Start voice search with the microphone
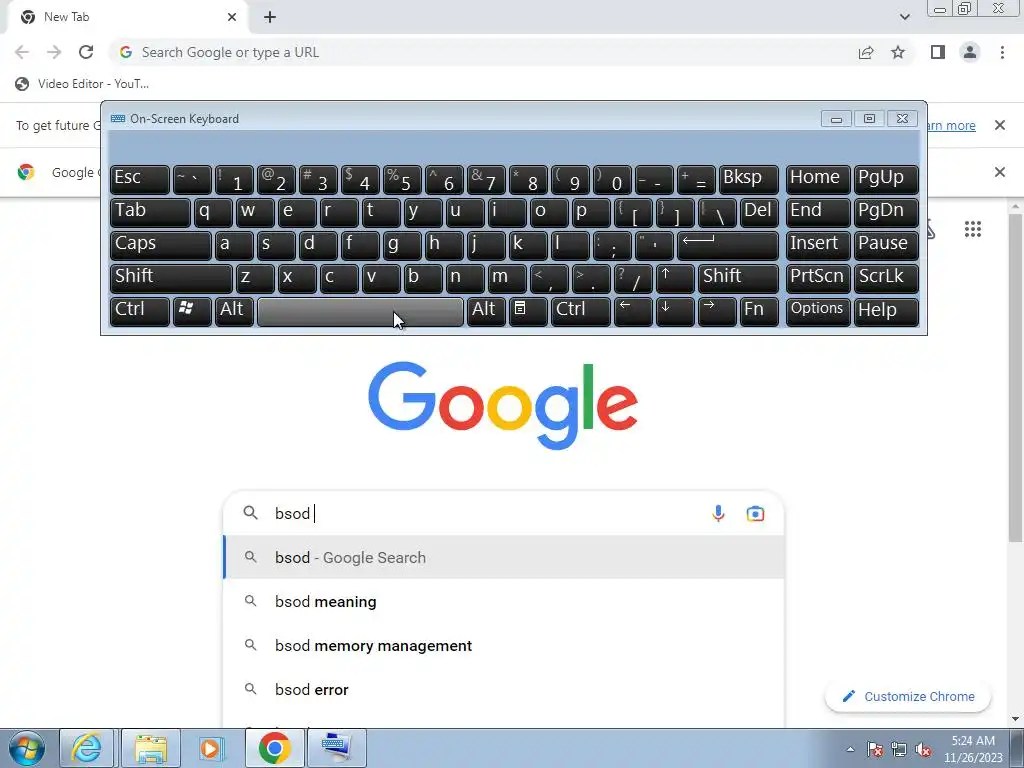Viewport: 1024px width, 768px height. [x=718, y=513]
